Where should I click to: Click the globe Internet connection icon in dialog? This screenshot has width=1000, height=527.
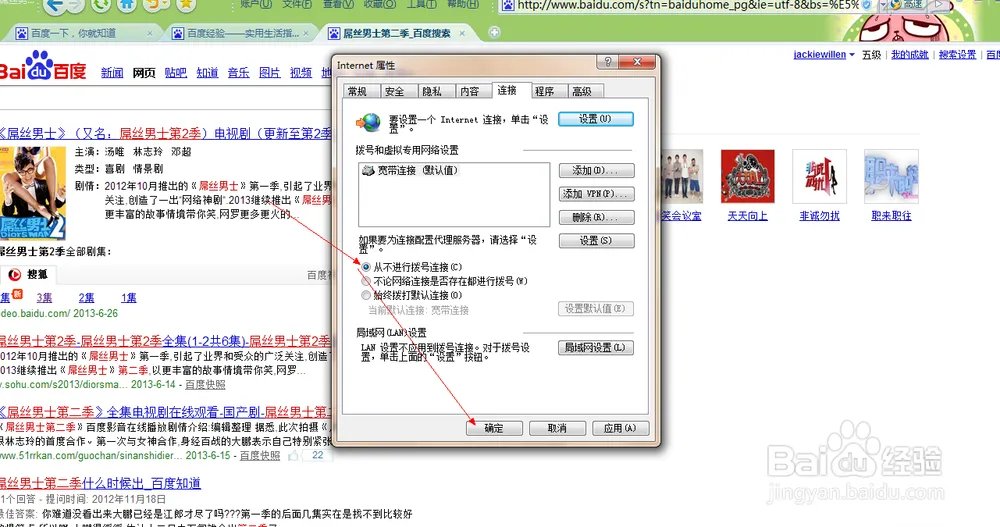(x=368, y=122)
